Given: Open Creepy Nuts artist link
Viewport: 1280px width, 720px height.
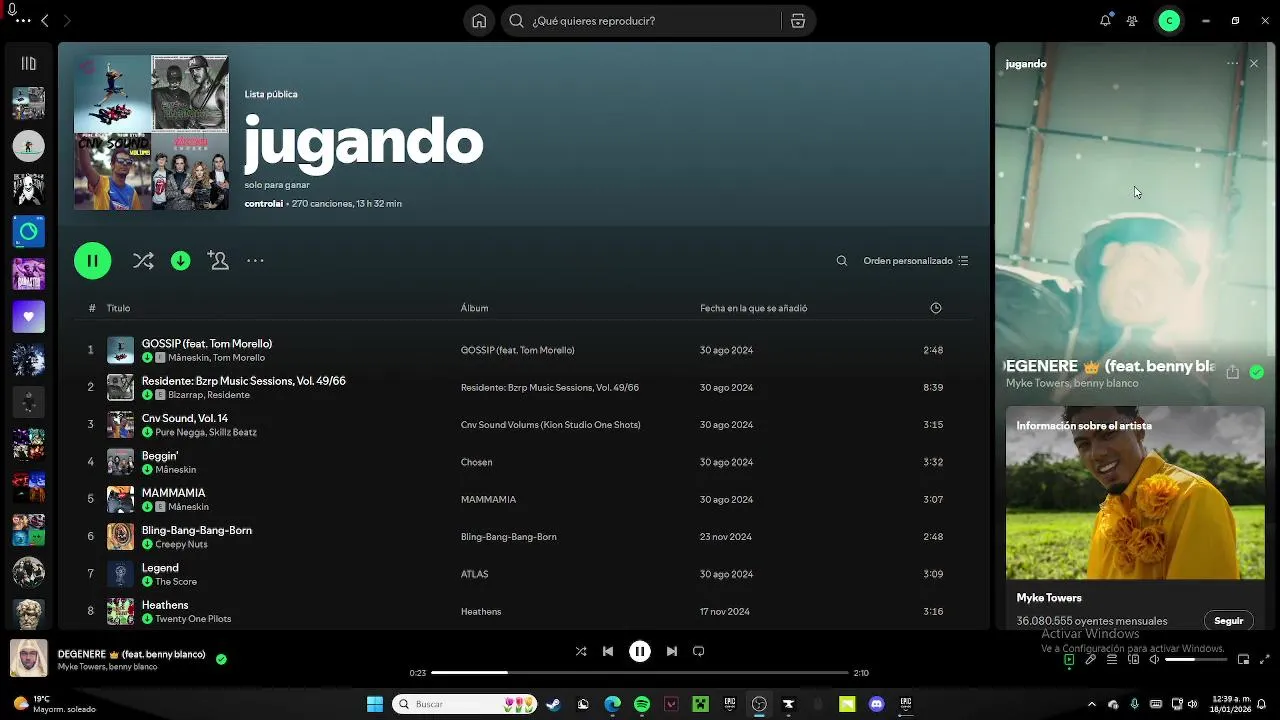Looking at the screenshot, I should [x=181, y=545].
